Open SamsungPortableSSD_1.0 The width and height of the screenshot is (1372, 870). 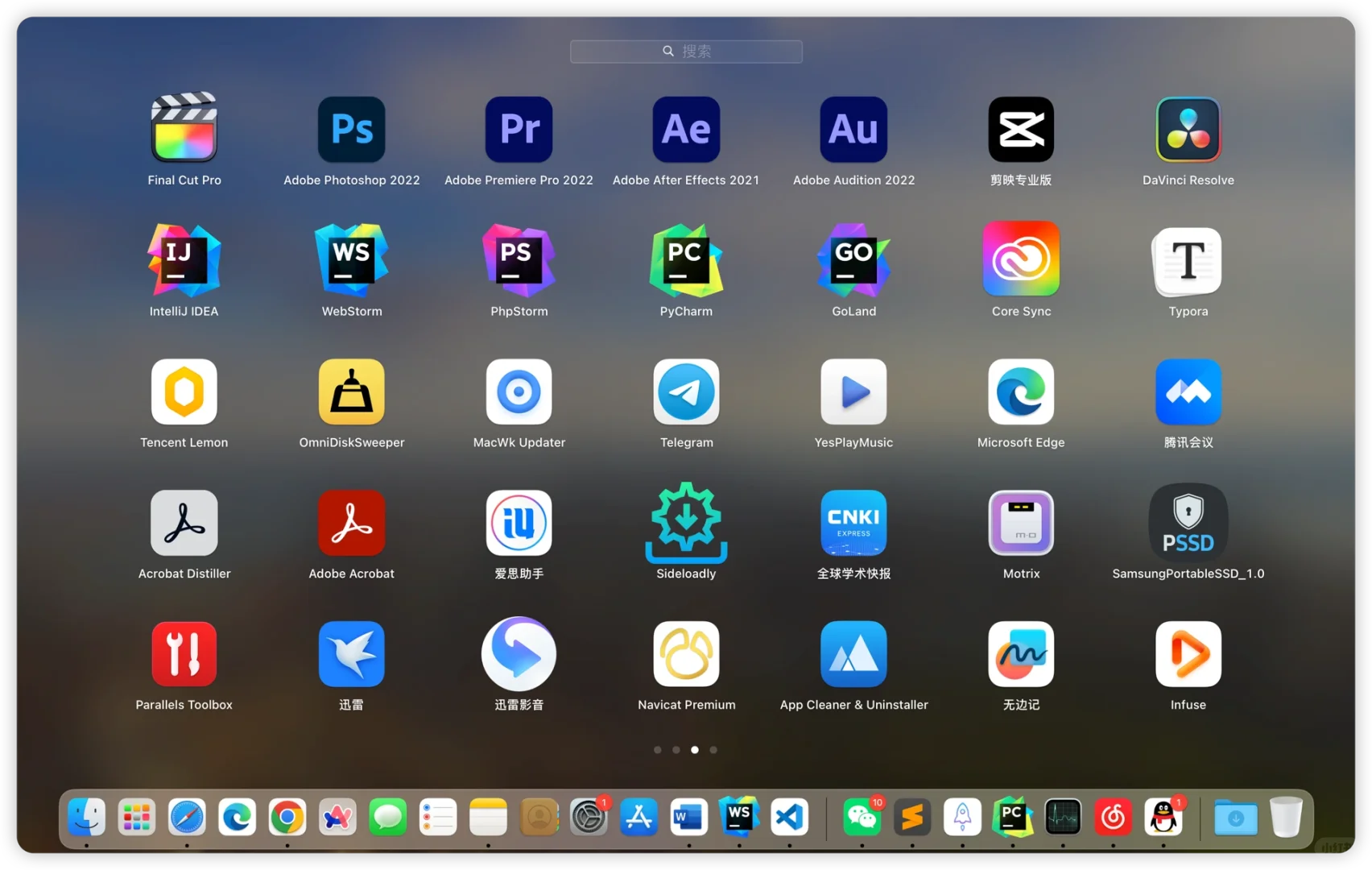(1188, 522)
